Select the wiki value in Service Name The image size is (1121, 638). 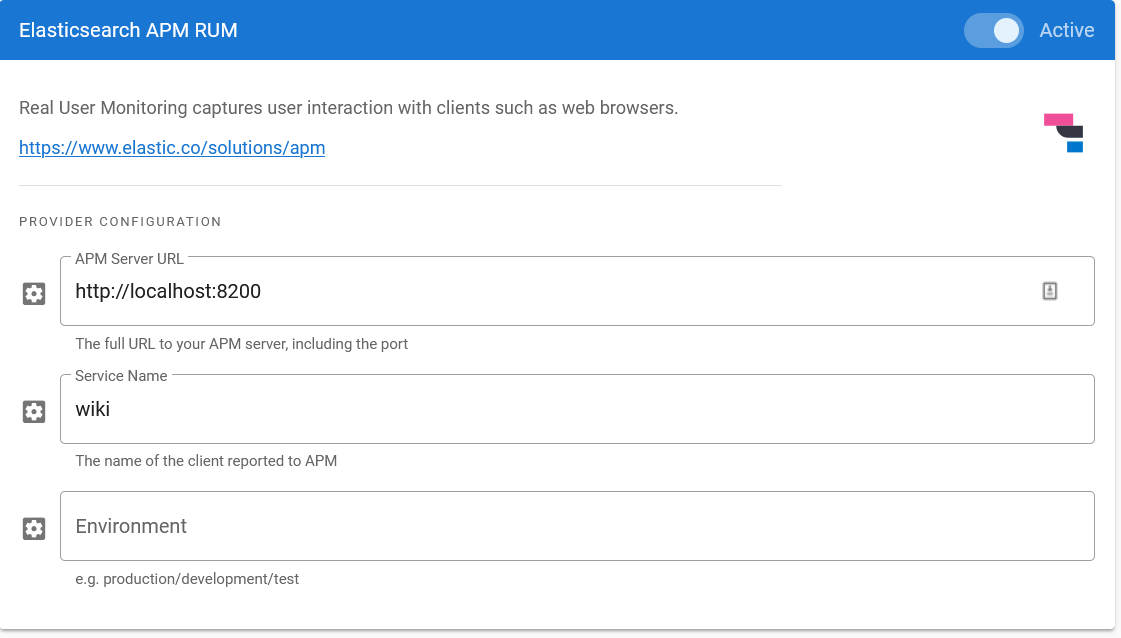[93, 408]
